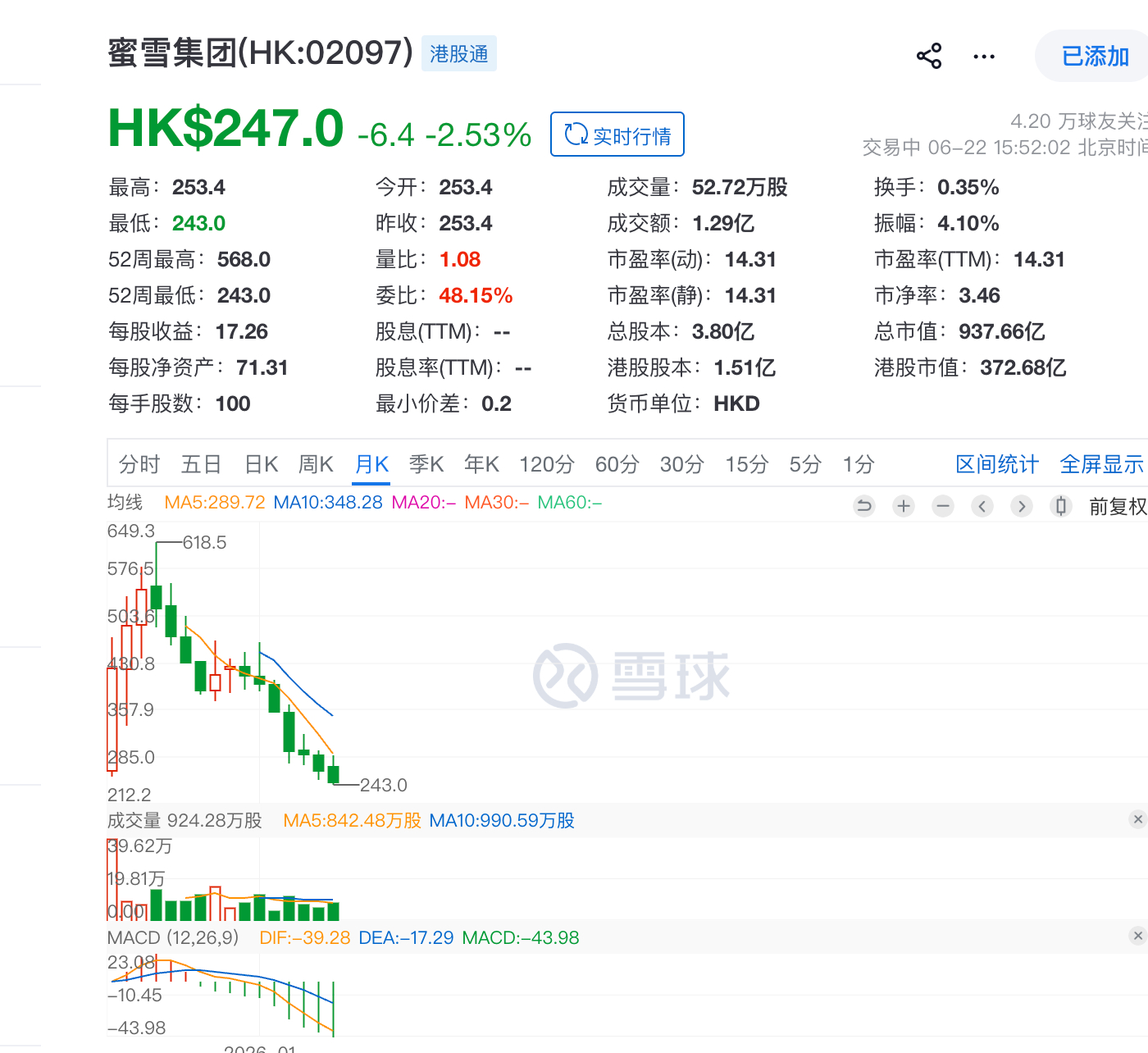This screenshot has width=1148, height=1053.
Task: Click the share icon
Action: point(929,56)
